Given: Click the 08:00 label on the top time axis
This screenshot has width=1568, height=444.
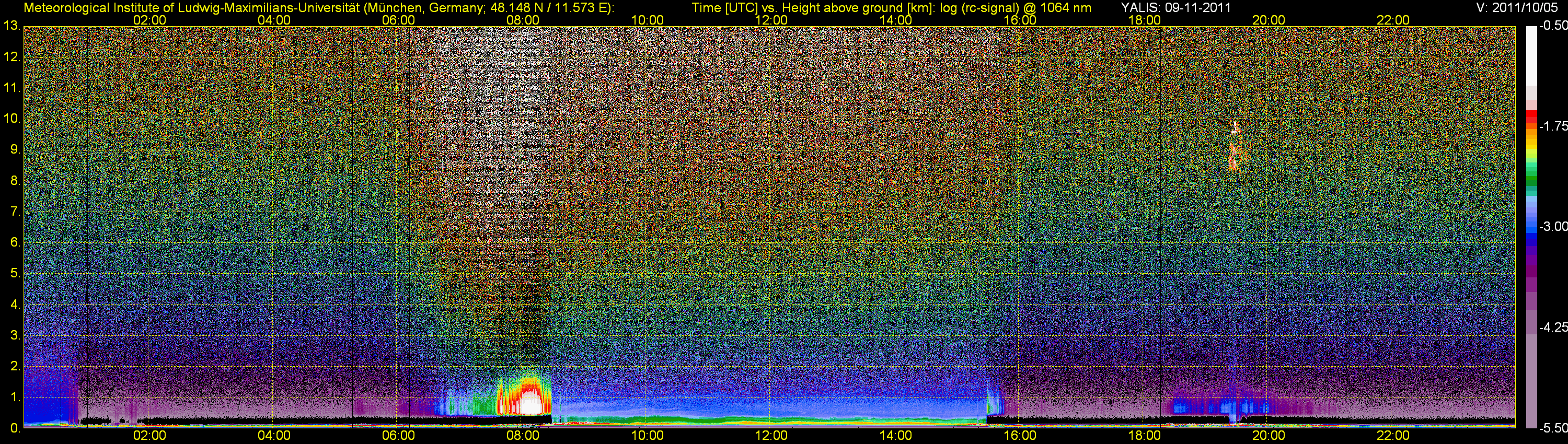Looking at the screenshot, I should pos(523,20).
